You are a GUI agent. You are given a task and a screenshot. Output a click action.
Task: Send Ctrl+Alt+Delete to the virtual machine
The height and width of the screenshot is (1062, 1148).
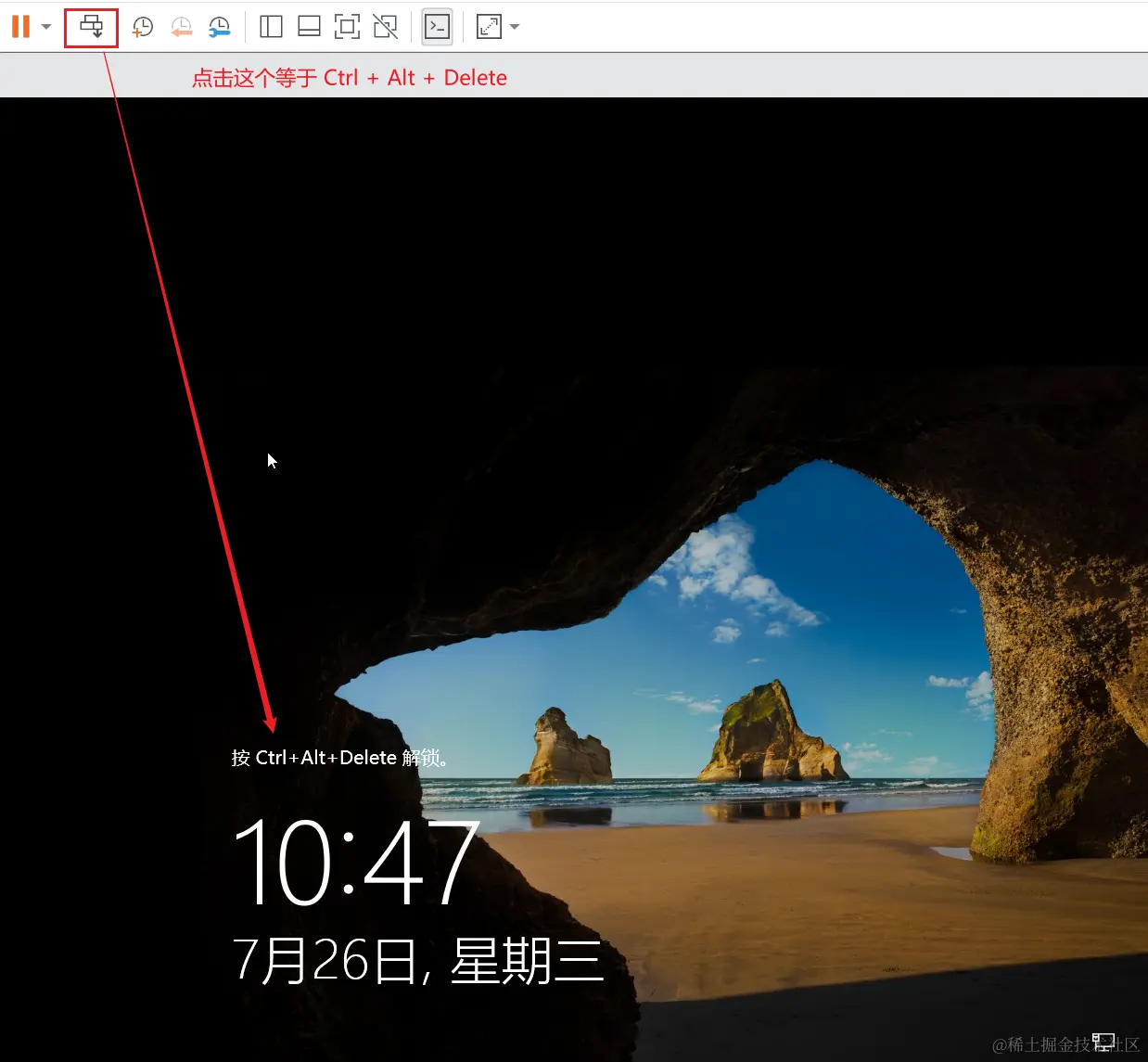click(x=91, y=27)
